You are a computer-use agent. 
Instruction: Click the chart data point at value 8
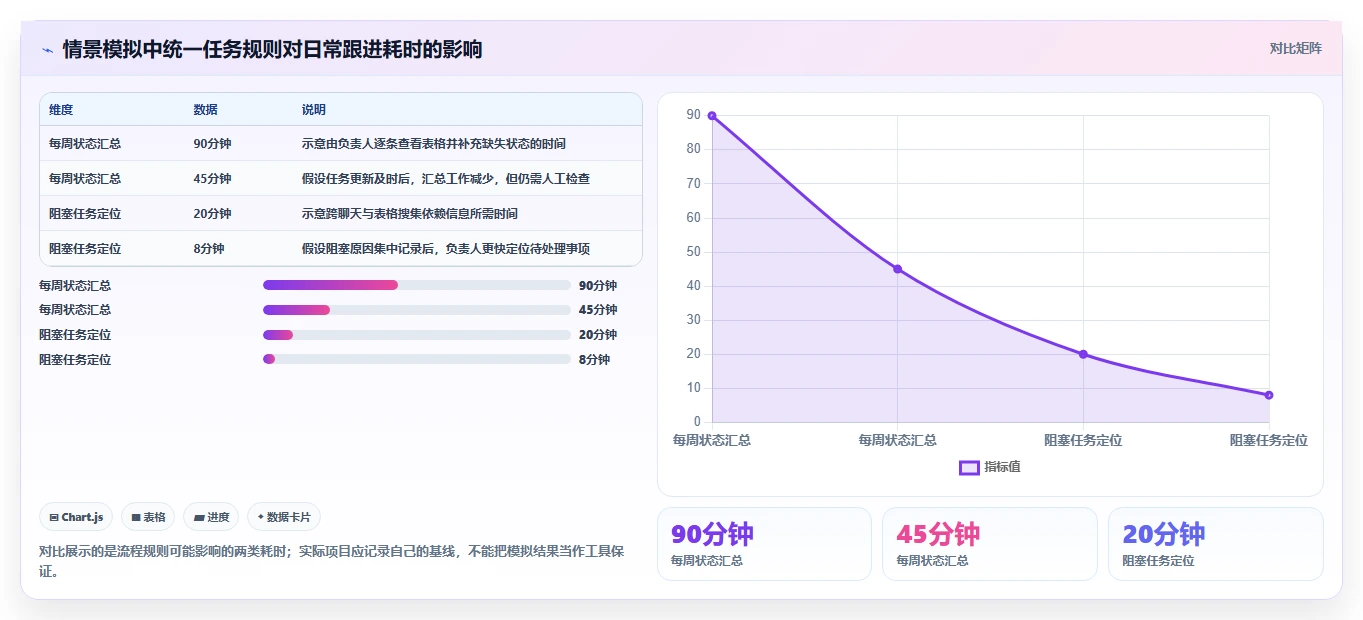pos(1269,395)
